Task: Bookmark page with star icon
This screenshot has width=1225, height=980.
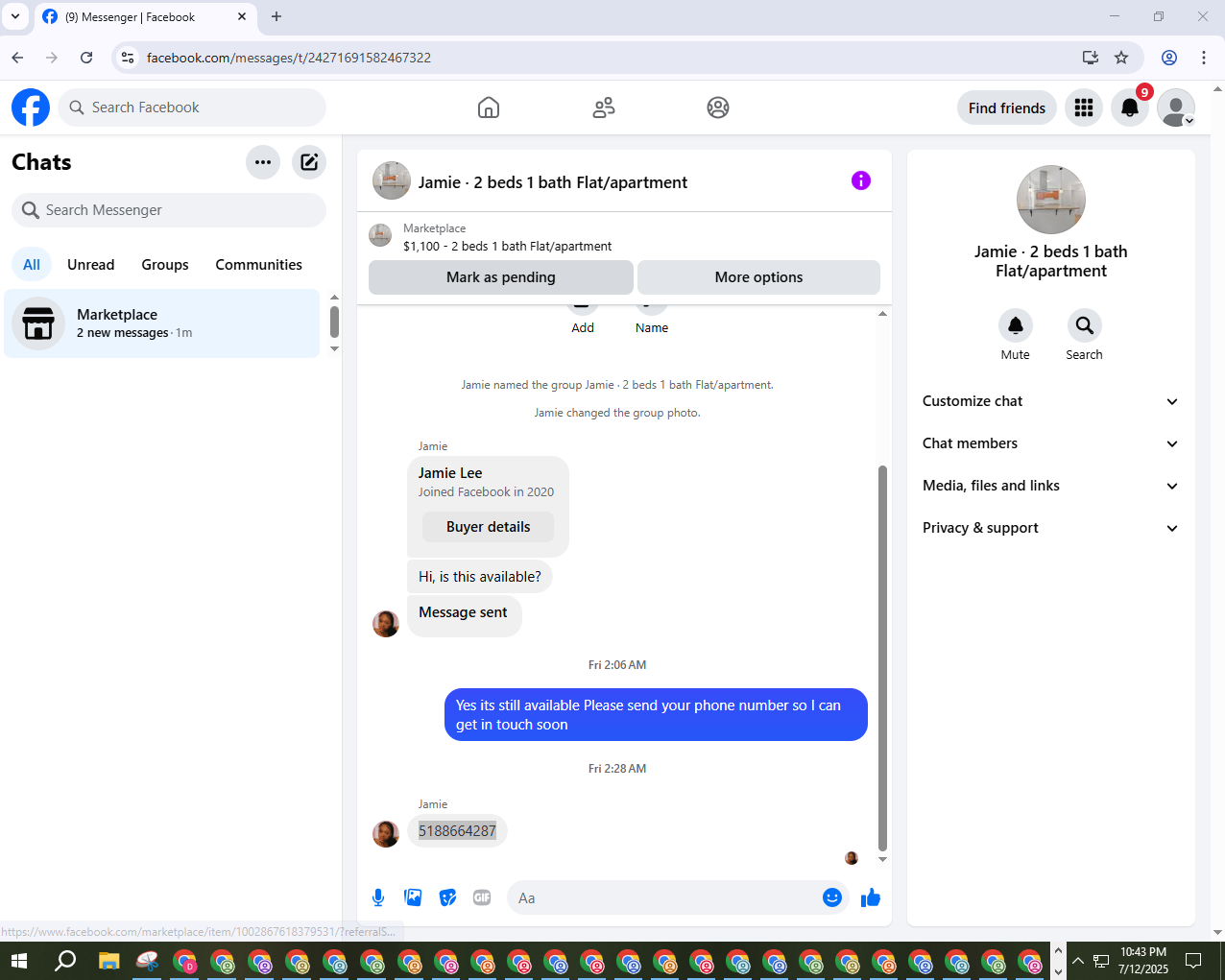Action: 1121,58
